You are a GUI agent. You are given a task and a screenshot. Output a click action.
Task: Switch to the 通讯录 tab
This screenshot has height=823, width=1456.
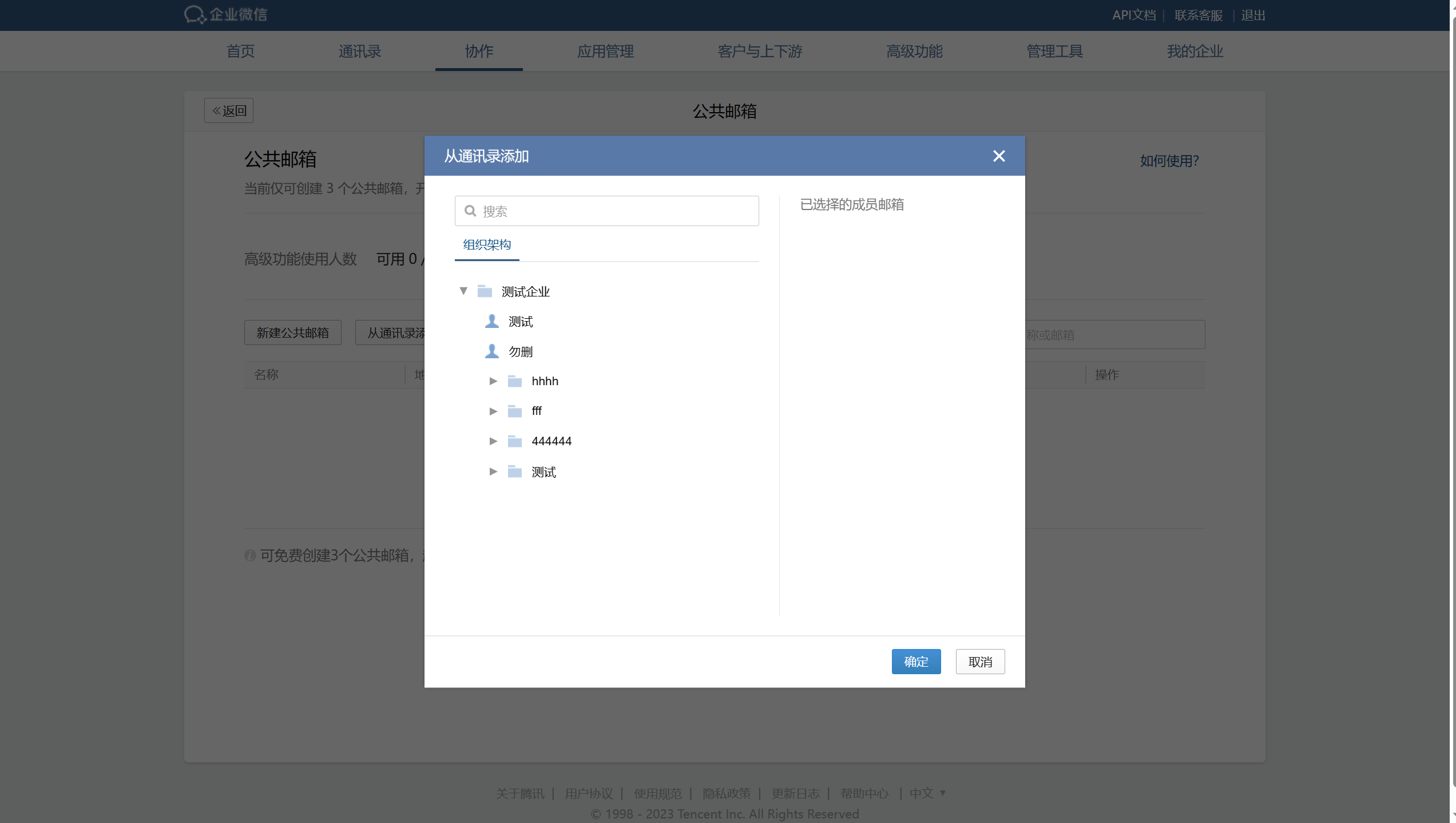click(359, 51)
